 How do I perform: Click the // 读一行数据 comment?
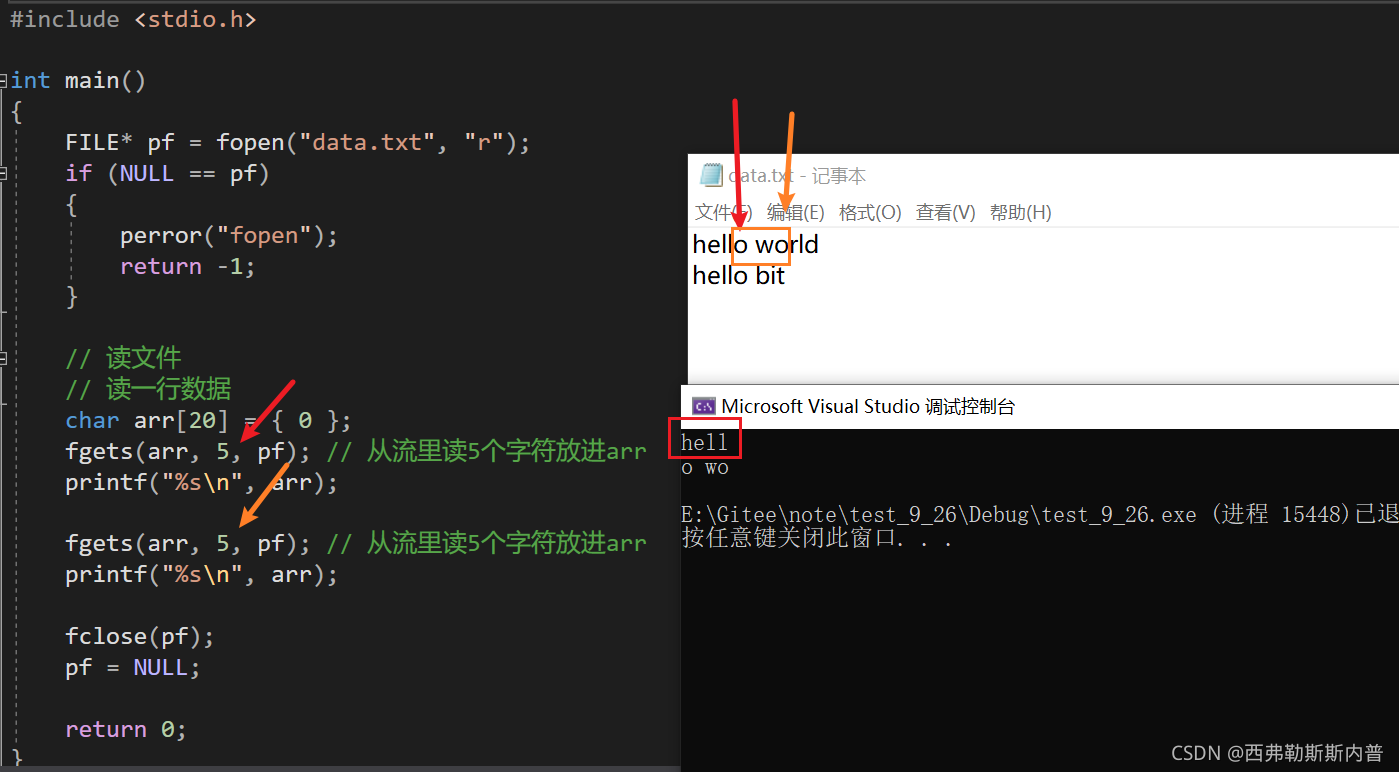pyautogui.click(x=148, y=389)
